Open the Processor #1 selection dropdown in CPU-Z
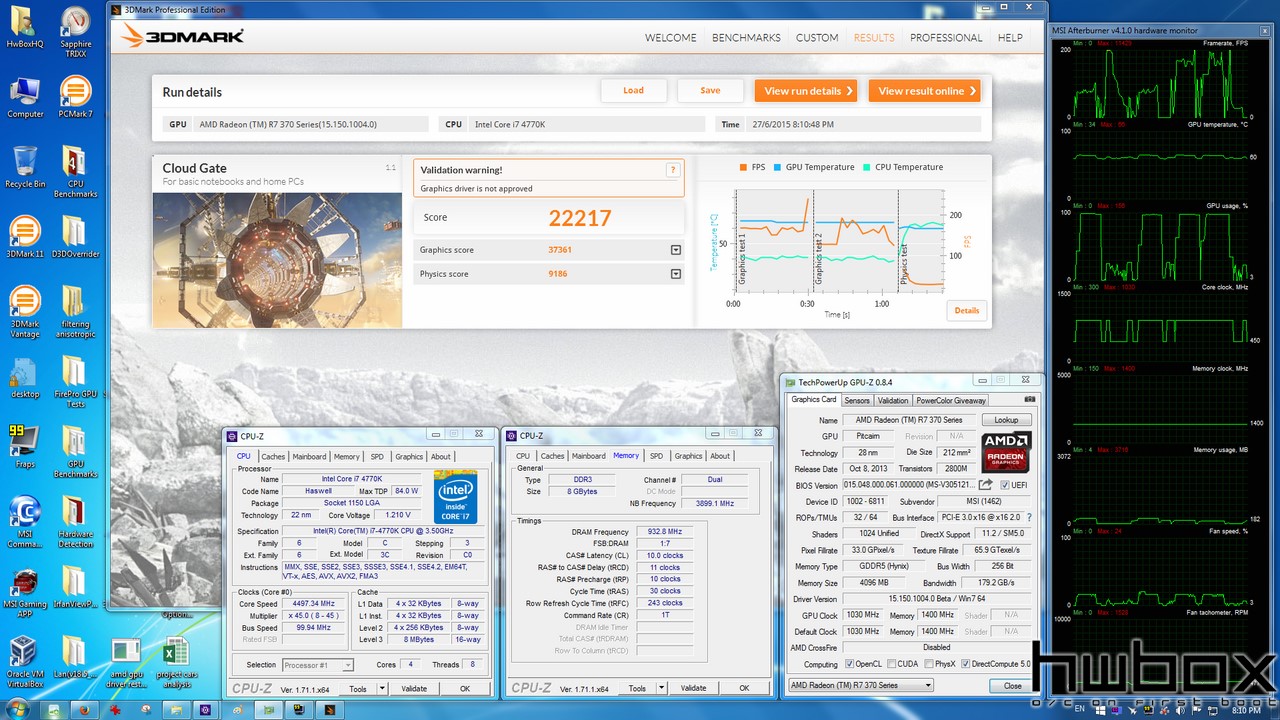1280x720 pixels. pyautogui.click(x=317, y=665)
